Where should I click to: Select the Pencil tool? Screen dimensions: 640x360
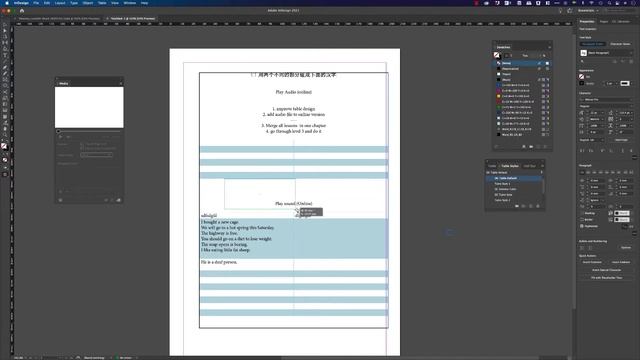[x=5, y=74]
